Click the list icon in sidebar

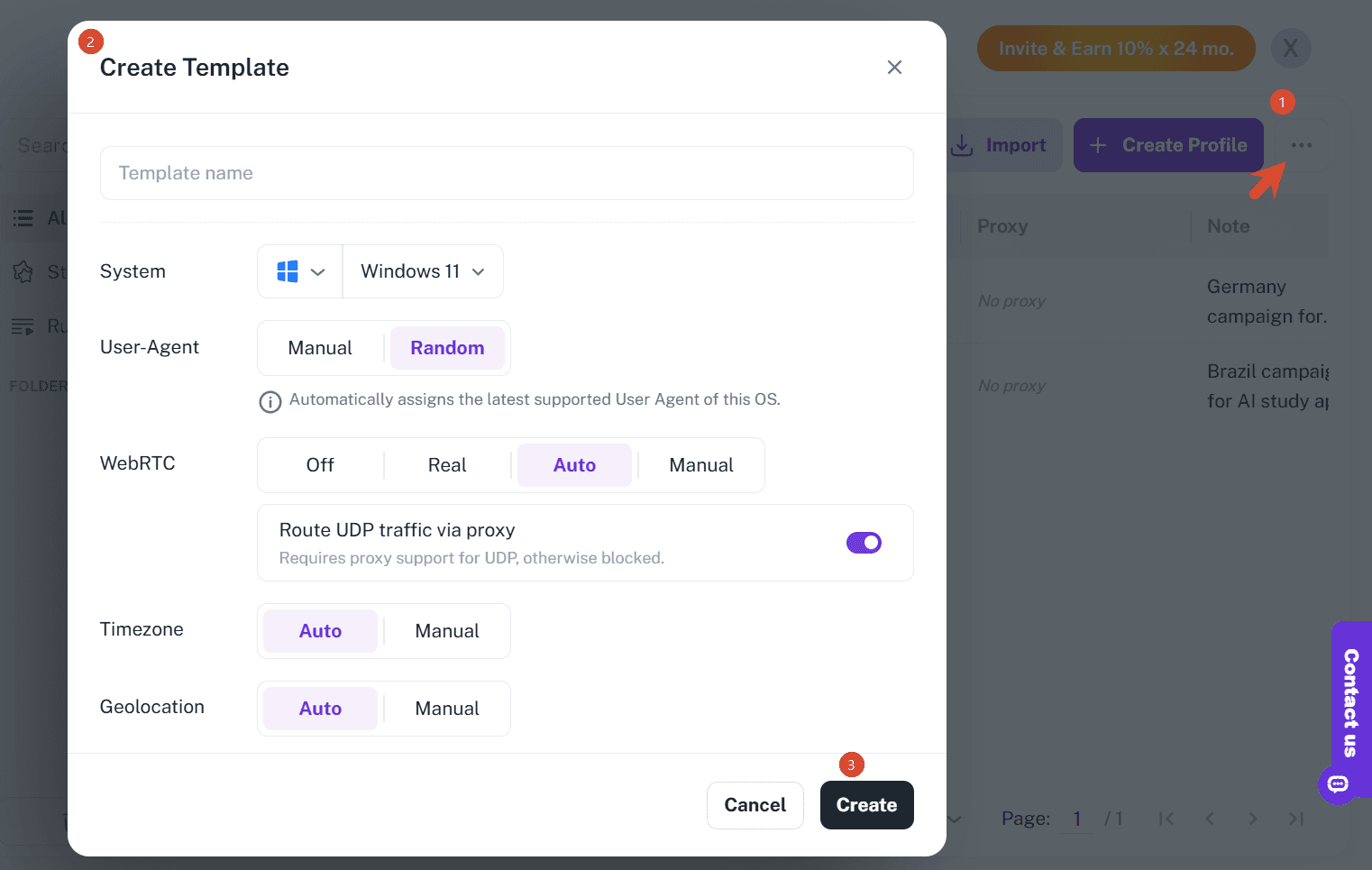tap(23, 218)
